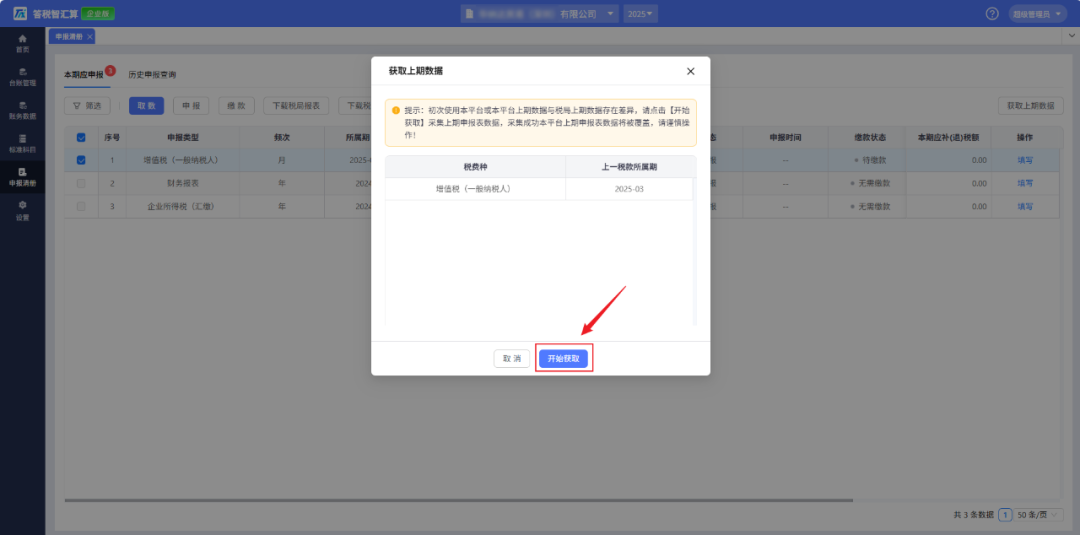Viewport: 1080px width, 535px height.
Task: Open 标准科目 in the sidebar
Action: pos(23,143)
